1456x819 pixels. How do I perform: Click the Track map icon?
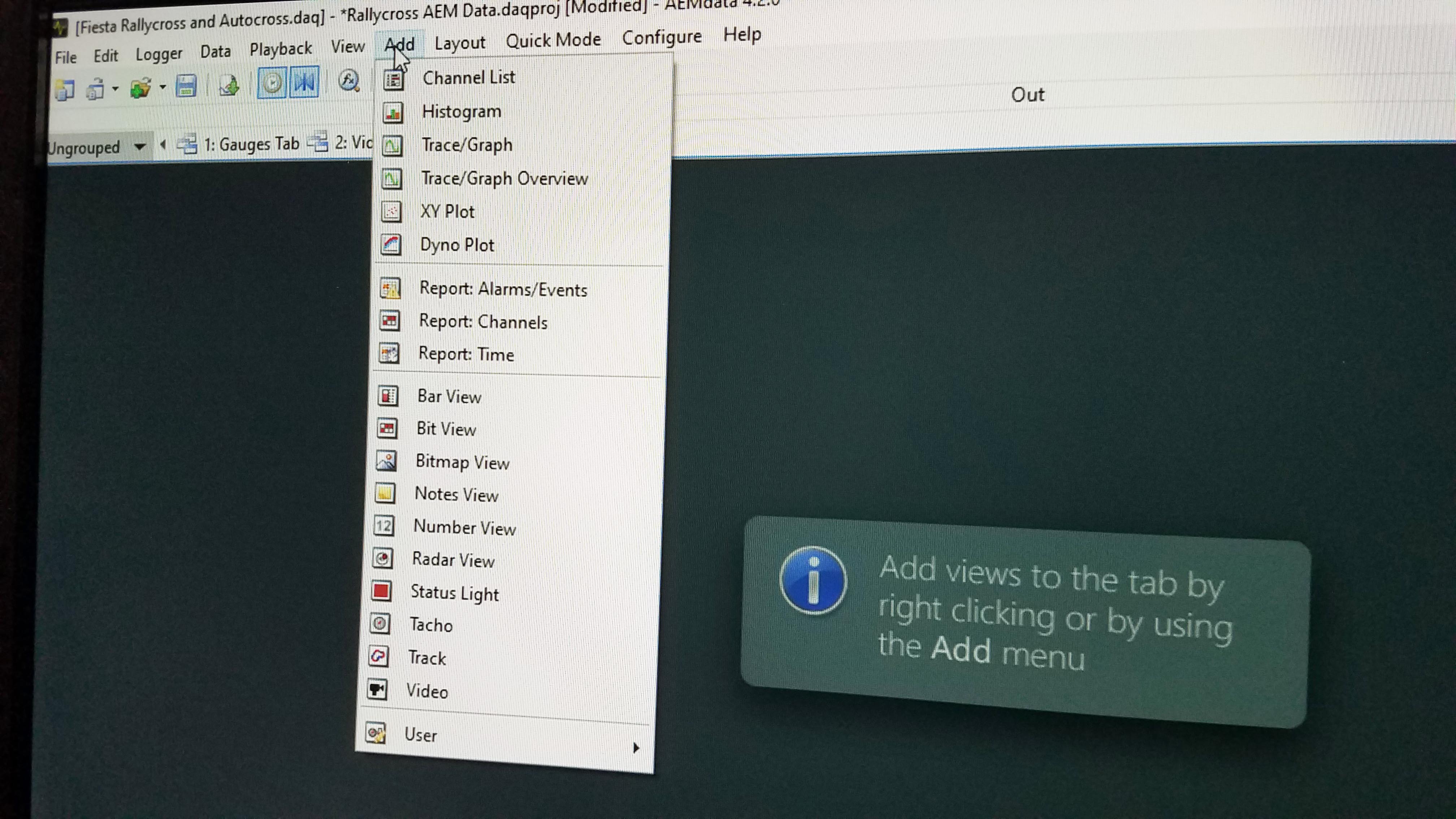tap(379, 657)
